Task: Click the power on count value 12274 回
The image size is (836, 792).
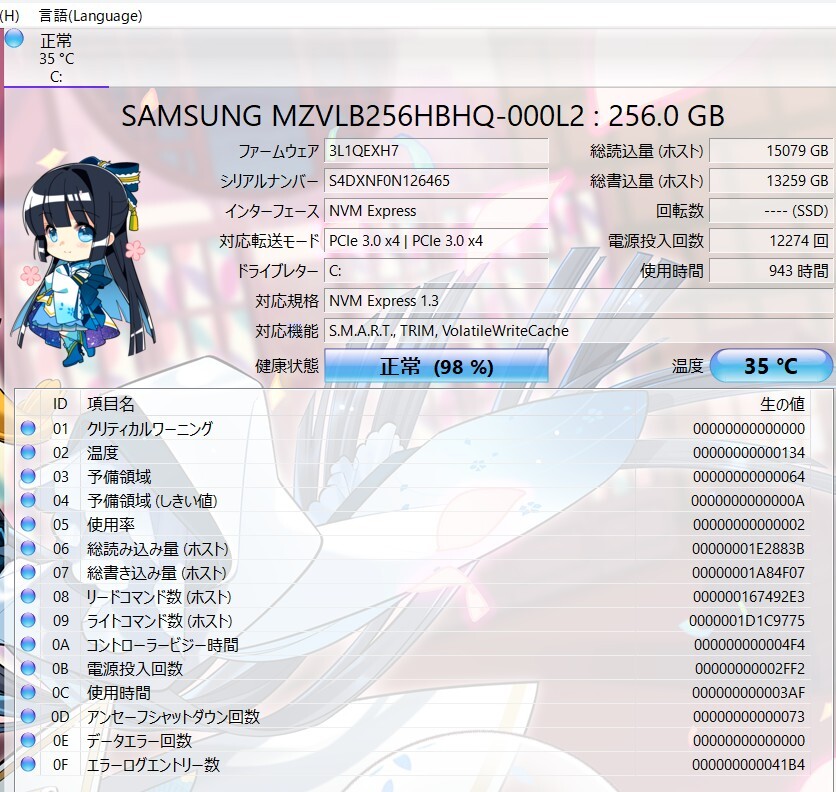Action: pos(771,241)
